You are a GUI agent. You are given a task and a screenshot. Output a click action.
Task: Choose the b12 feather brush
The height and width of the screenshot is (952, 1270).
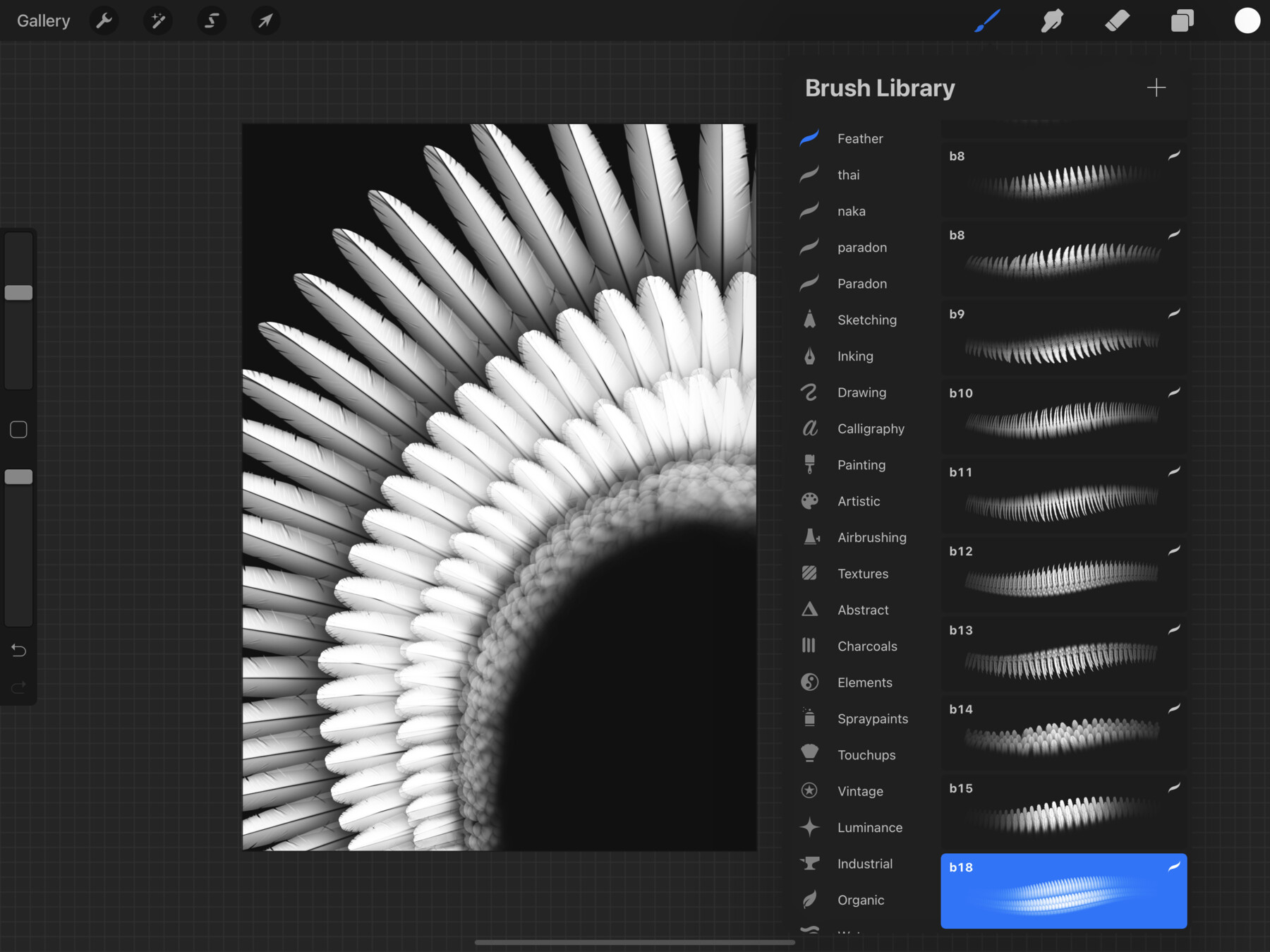pos(1063,575)
